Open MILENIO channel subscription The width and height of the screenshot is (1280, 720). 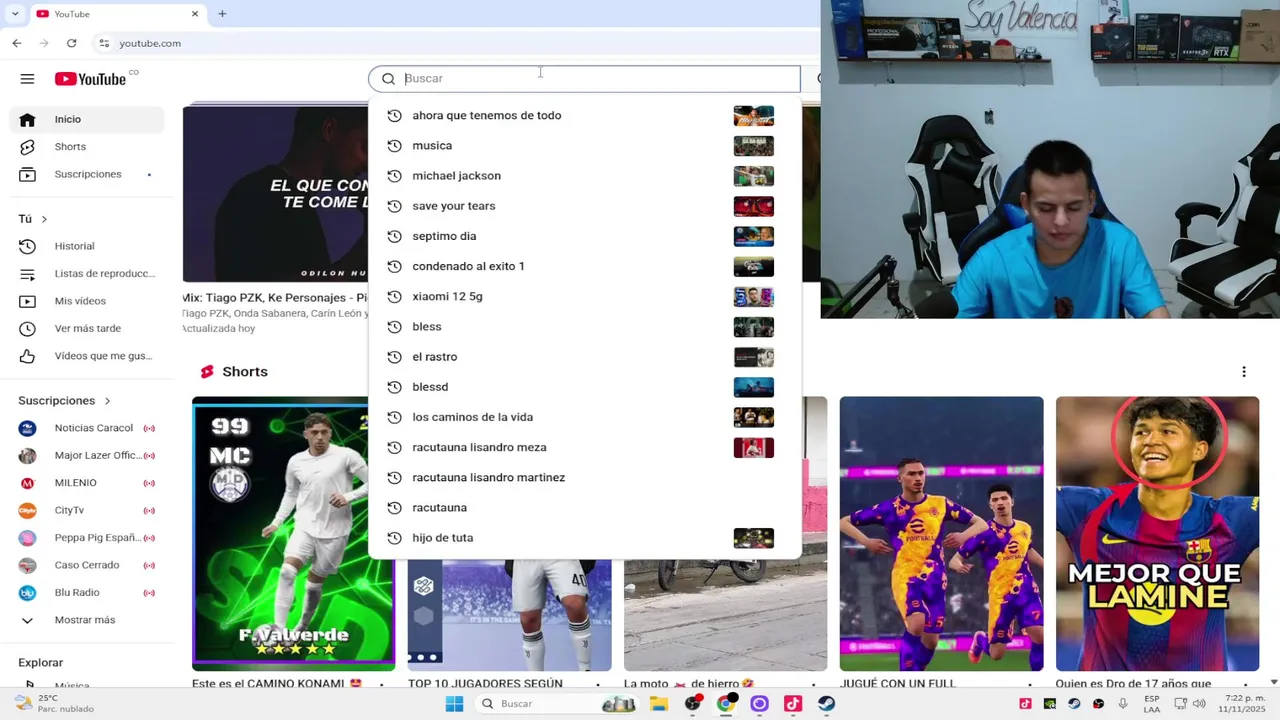pos(88,483)
